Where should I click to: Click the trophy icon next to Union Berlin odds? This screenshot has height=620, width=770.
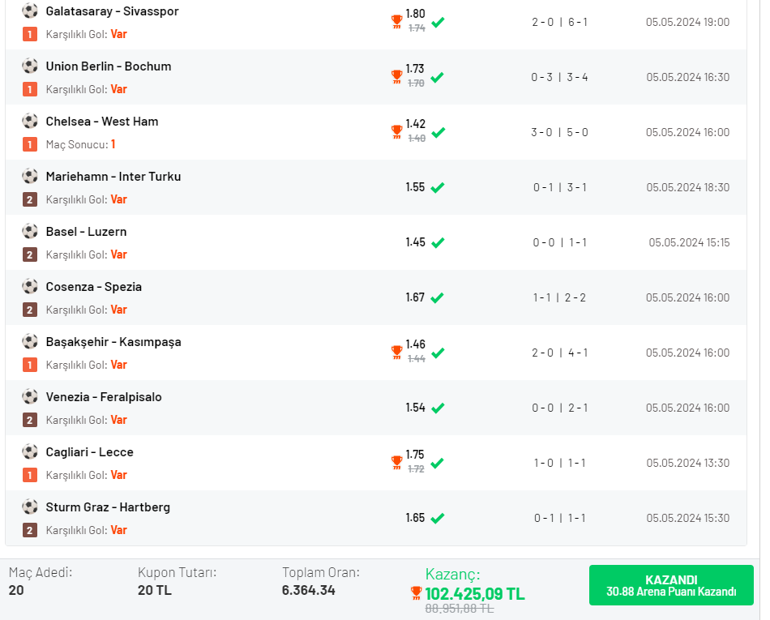pos(396,77)
